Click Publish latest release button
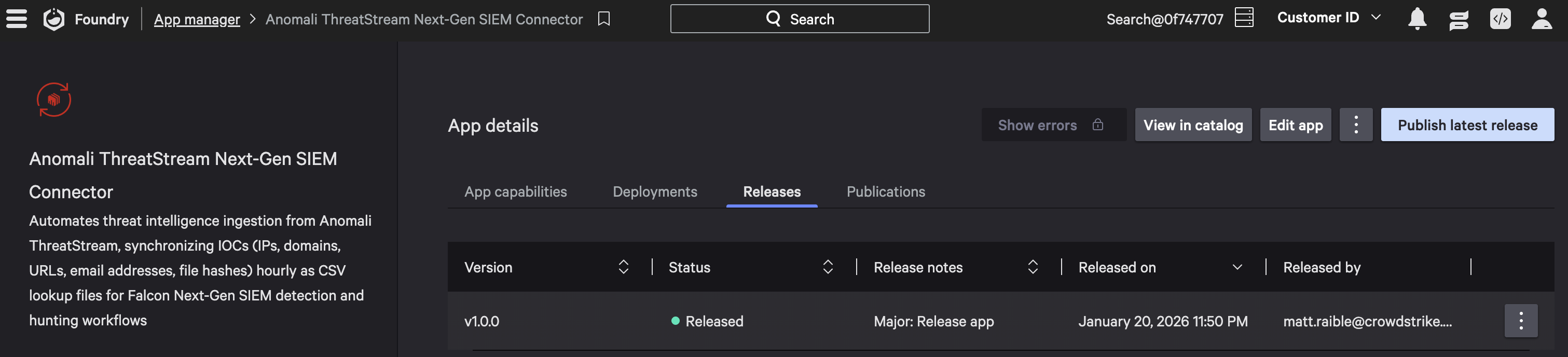The width and height of the screenshot is (1568, 357). coord(1467,125)
